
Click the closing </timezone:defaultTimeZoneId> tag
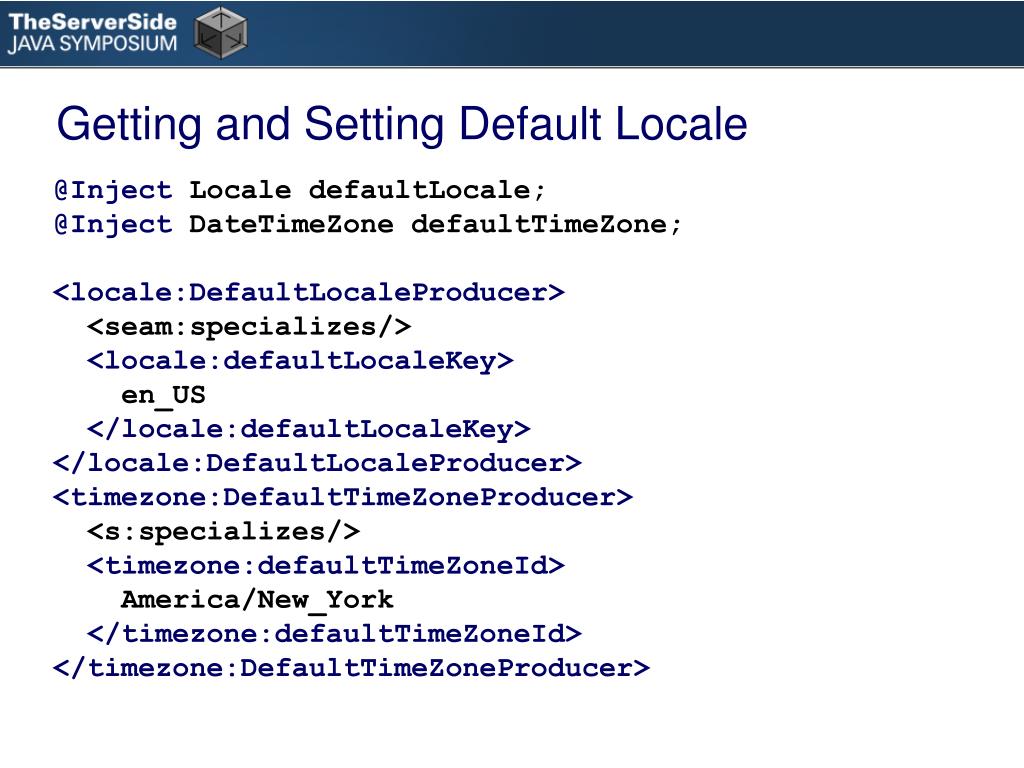coord(334,633)
